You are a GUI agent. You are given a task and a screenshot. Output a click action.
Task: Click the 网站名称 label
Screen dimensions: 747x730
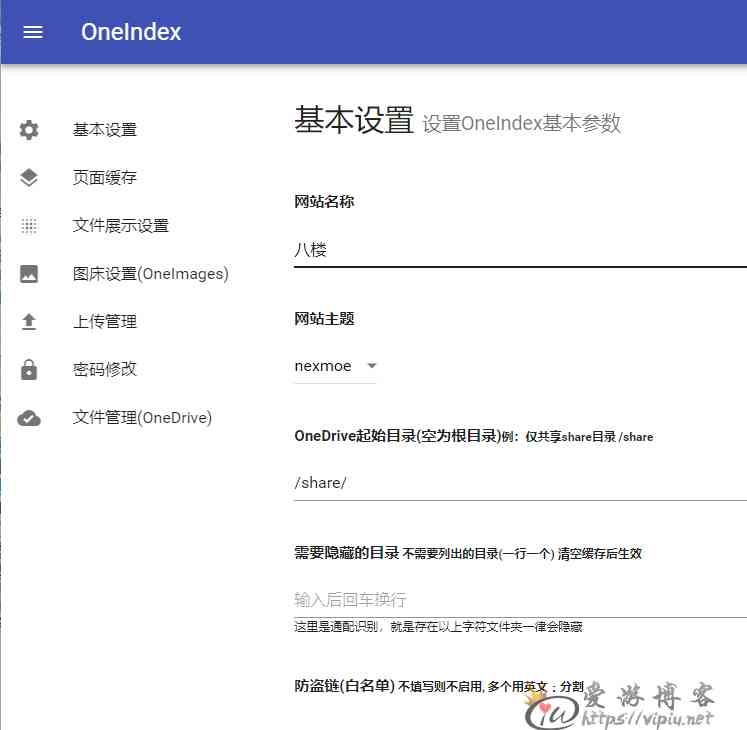[x=324, y=202]
